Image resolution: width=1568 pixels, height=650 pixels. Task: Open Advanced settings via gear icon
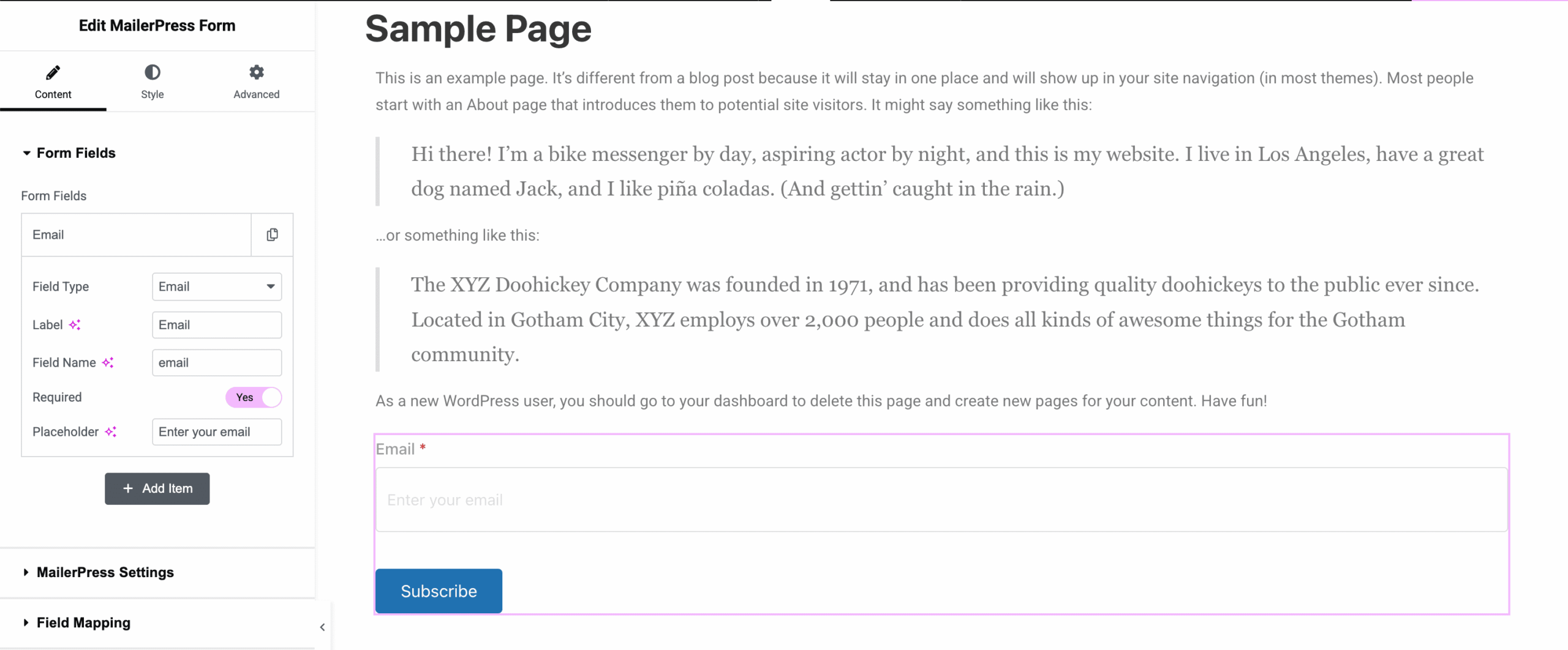(256, 72)
